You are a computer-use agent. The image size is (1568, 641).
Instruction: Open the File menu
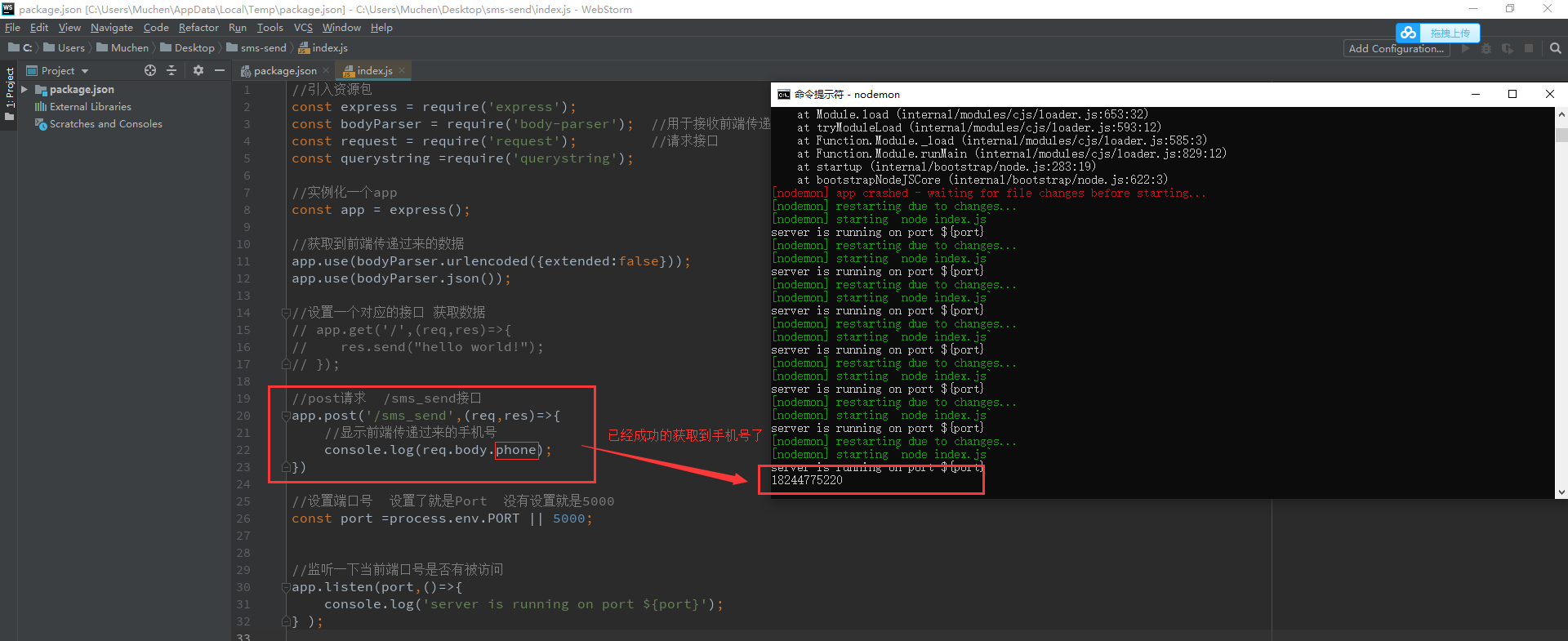click(x=12, y=28)
